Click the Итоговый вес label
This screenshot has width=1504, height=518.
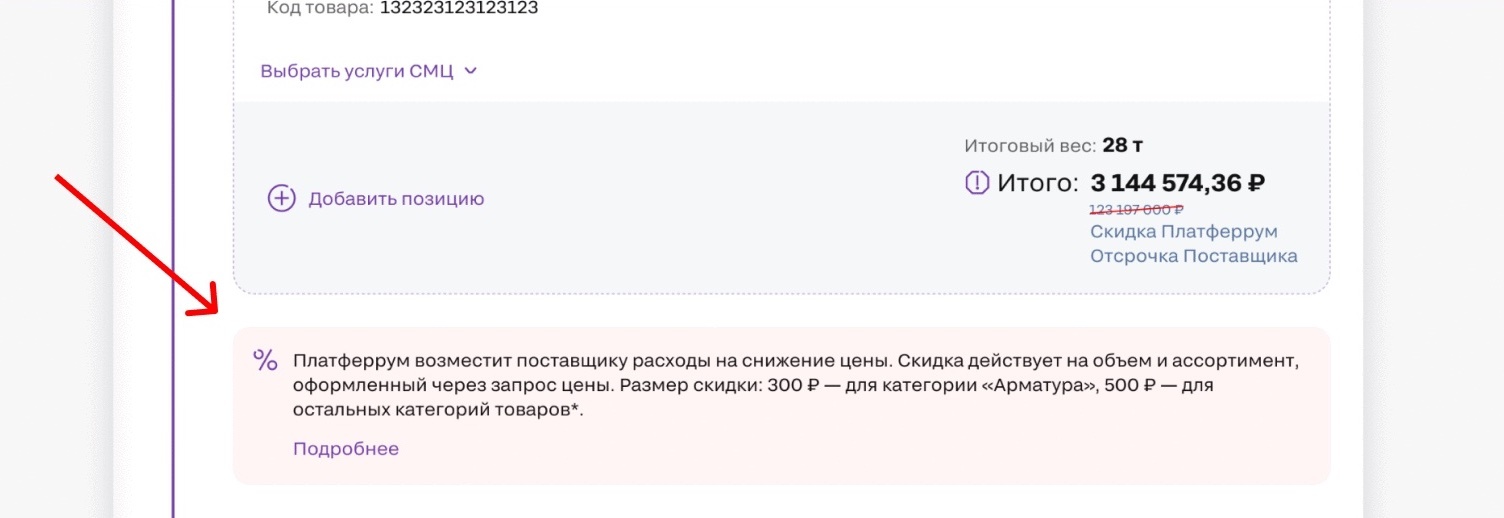1030,146
